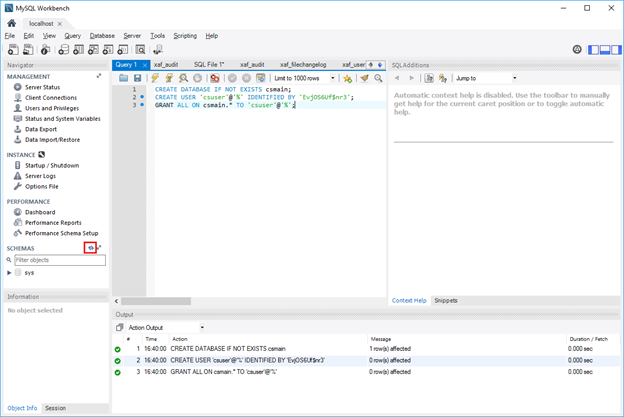The width and height of the screenshot is (624, 417).
Task: Switch to the xaf_filechangelog tab
Action: click(303, 64)
